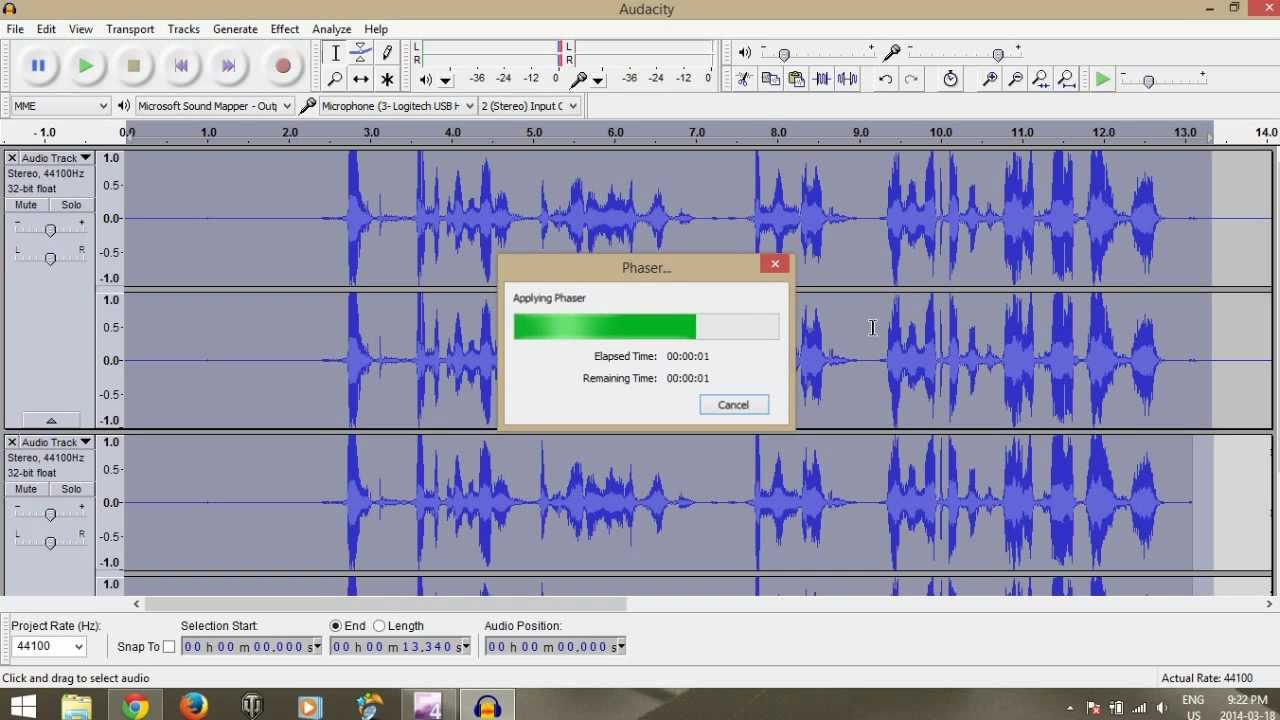
Task: Open the Tracks menu
Action: coord(183,29)
